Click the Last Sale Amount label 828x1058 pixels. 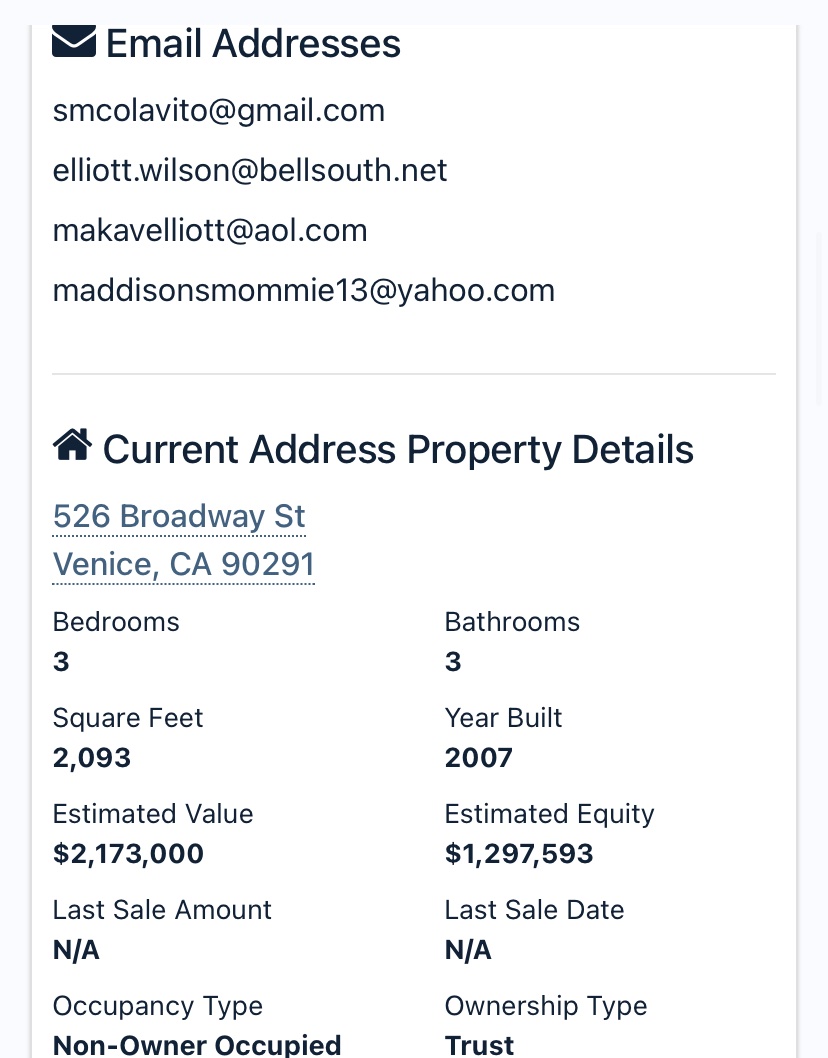coord(162,910)
